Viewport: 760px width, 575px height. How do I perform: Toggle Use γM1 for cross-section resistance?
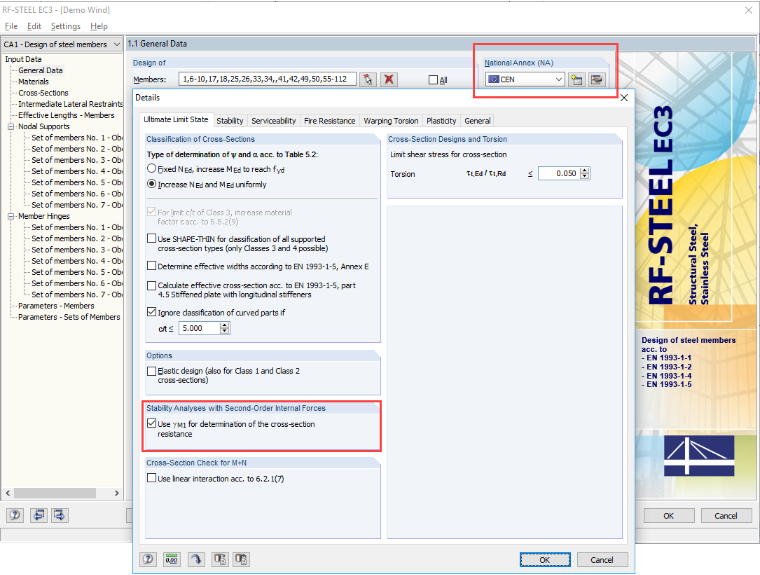click(152, 423)
